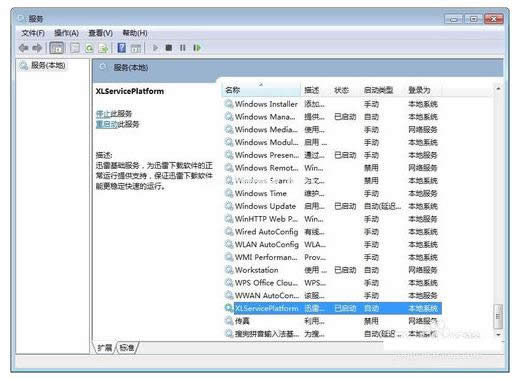
Task: Click the Export List toolbar icon
Action: (103, 48)
